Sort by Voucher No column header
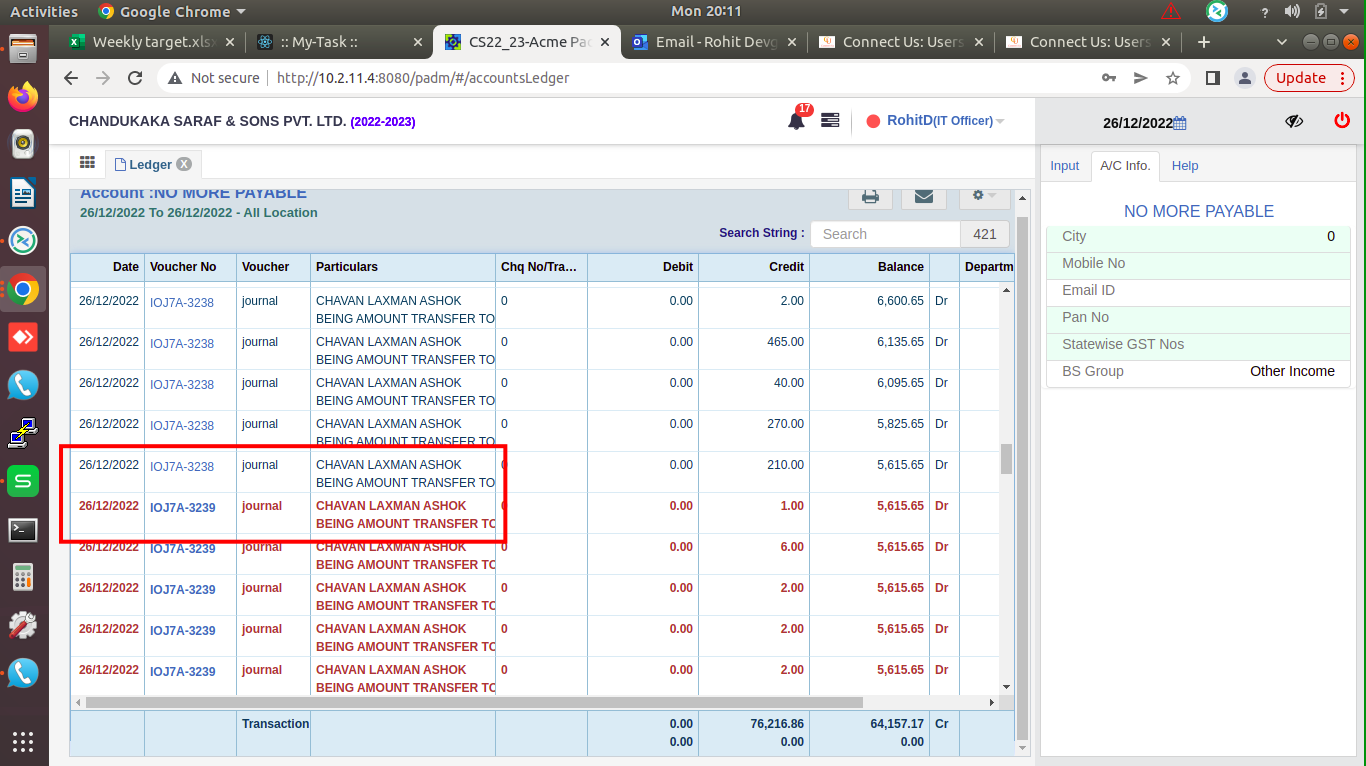The image size is (1366, 766). click(190, 267)
